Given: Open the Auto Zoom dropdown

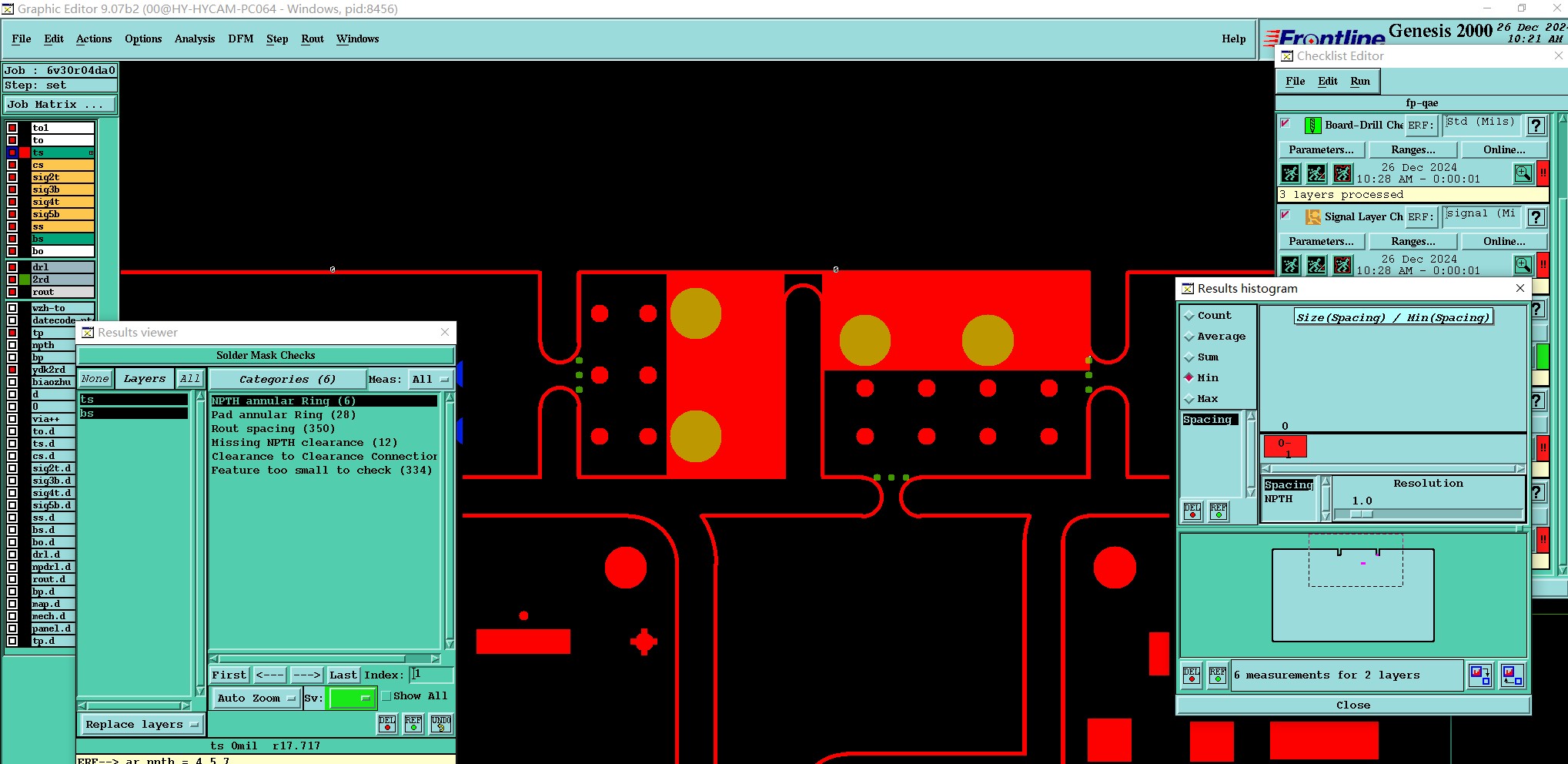Looking at the screenshot, I should click(256, 698).
